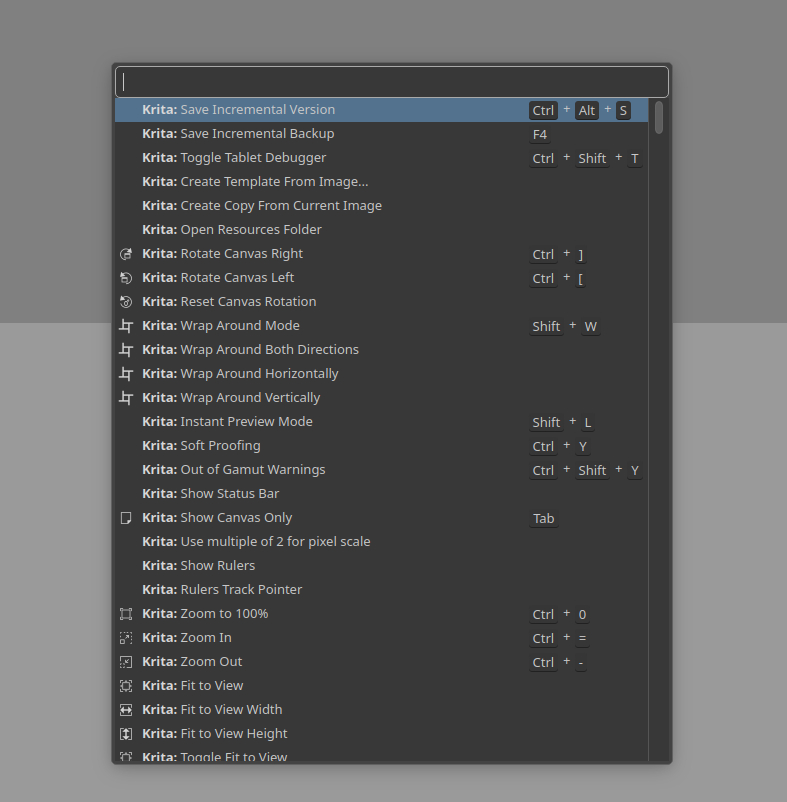787x802 pixels.
Task: Pick Show Status Bar command
Action: [229, 494]
